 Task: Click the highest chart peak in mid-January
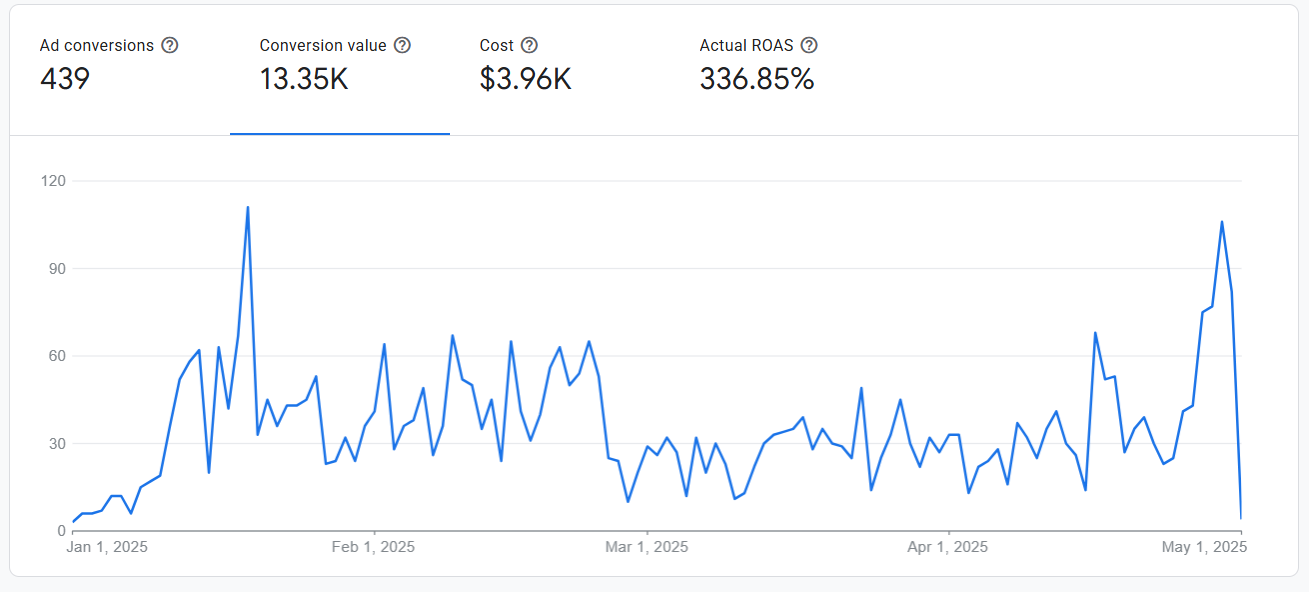pos(247,208)
